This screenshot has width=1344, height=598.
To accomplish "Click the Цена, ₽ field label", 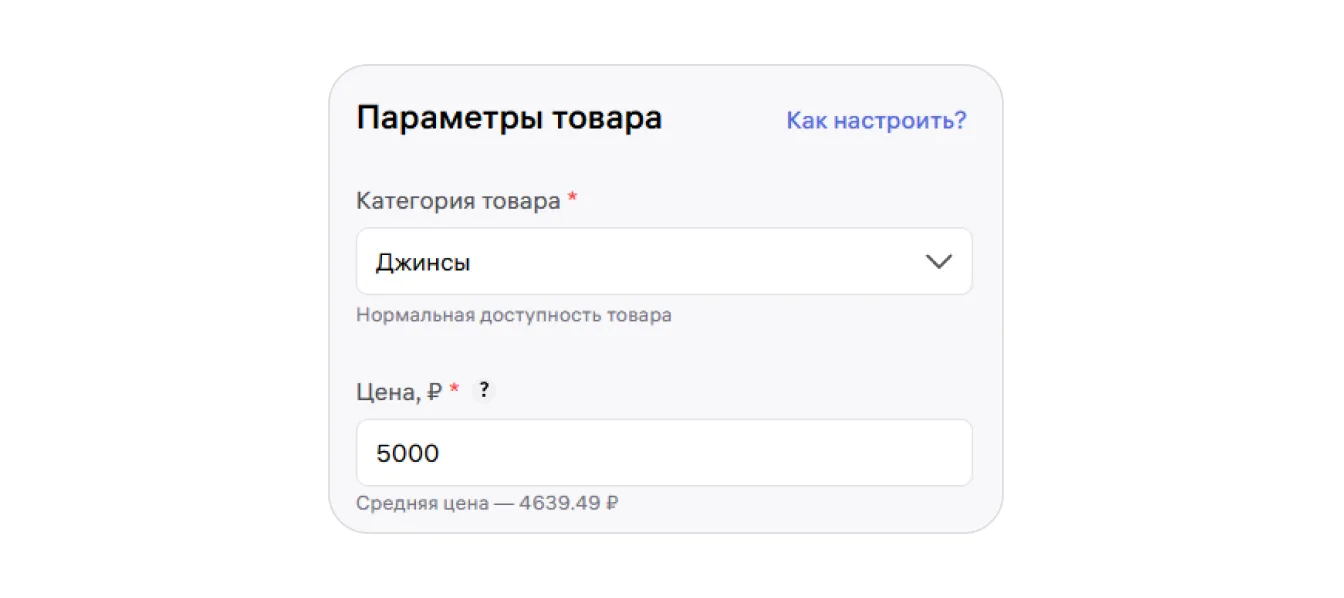I will pyautogui.click(x=399, y=392).
